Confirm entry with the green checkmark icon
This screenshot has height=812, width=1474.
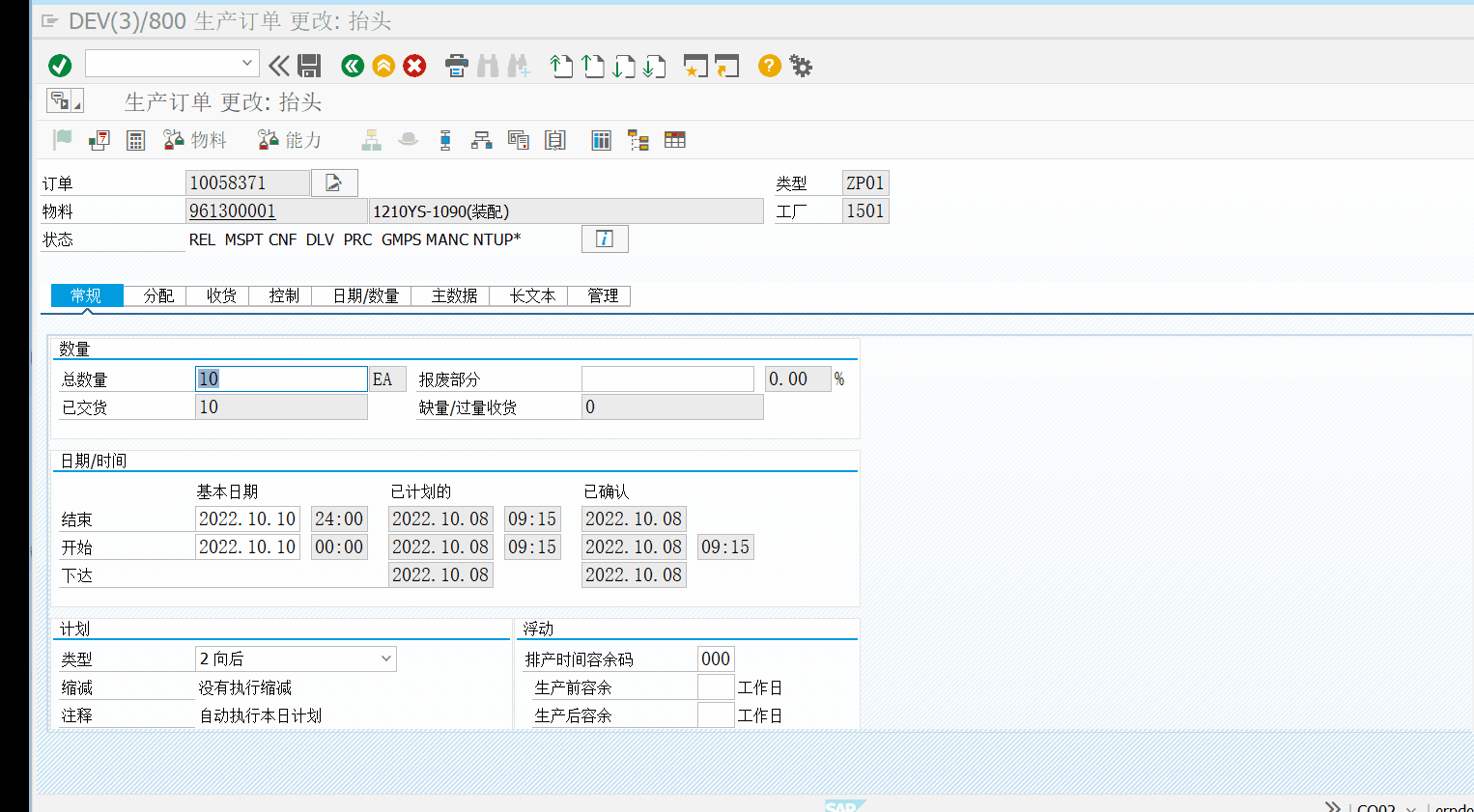(x=60, y=66)
